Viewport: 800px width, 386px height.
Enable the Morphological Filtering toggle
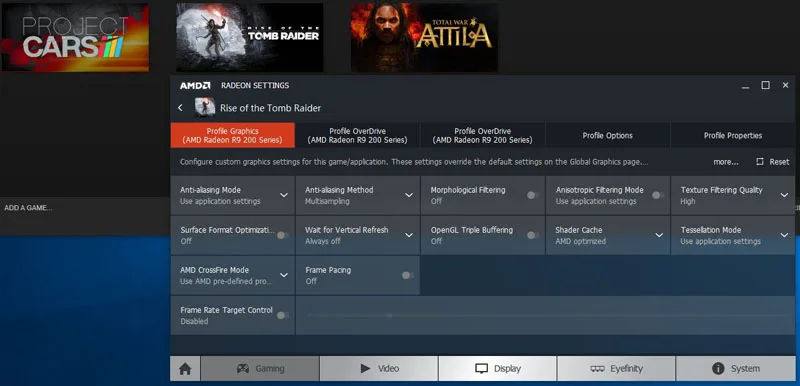click(x=533, y=195)
